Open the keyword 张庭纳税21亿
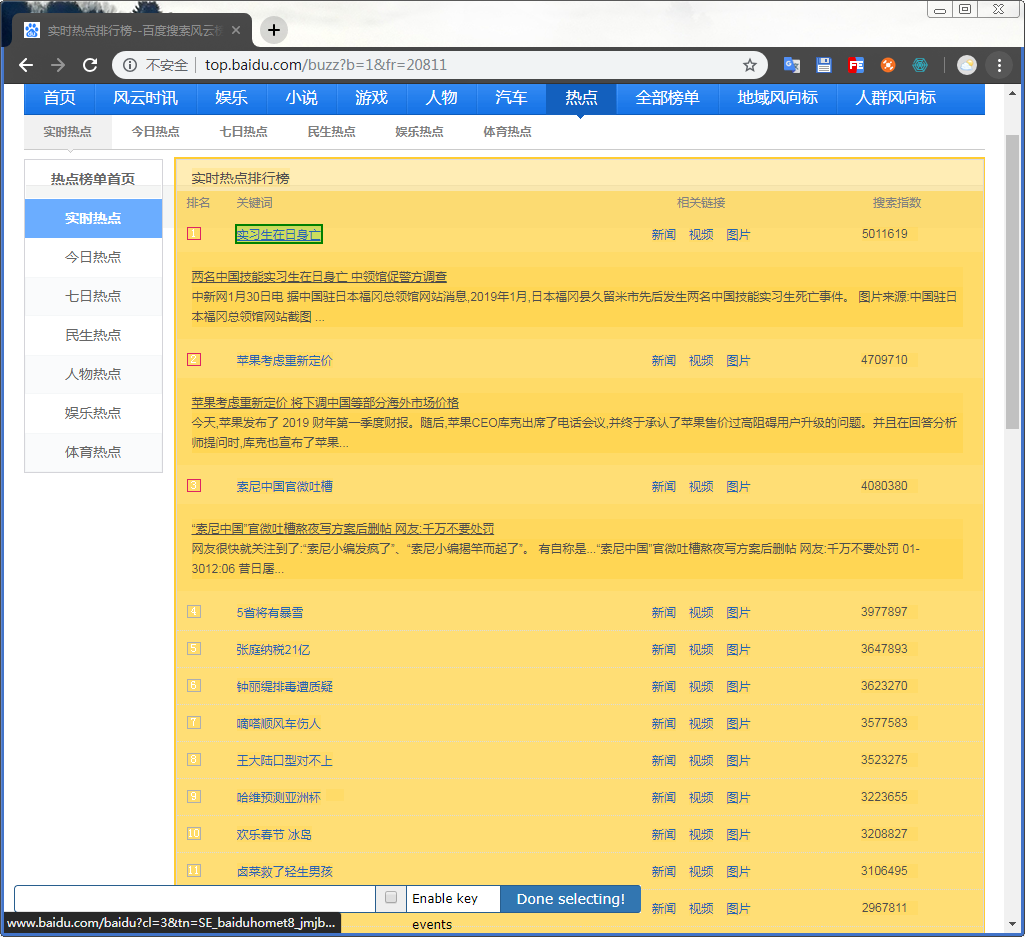Image resolution: width=1025 pixels, height=937 pixels. point(273,650)
